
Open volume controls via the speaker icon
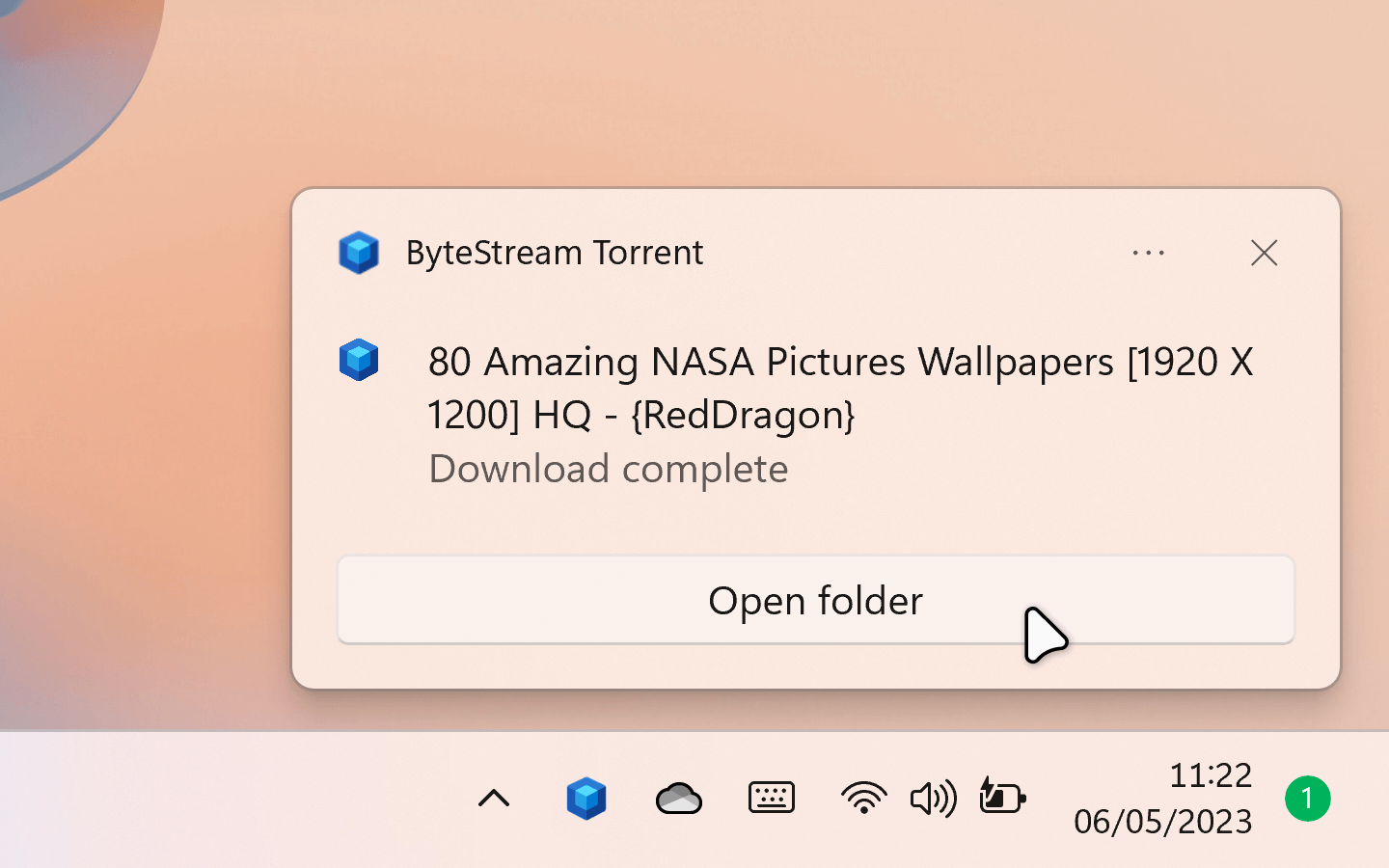tap(933, 798)
